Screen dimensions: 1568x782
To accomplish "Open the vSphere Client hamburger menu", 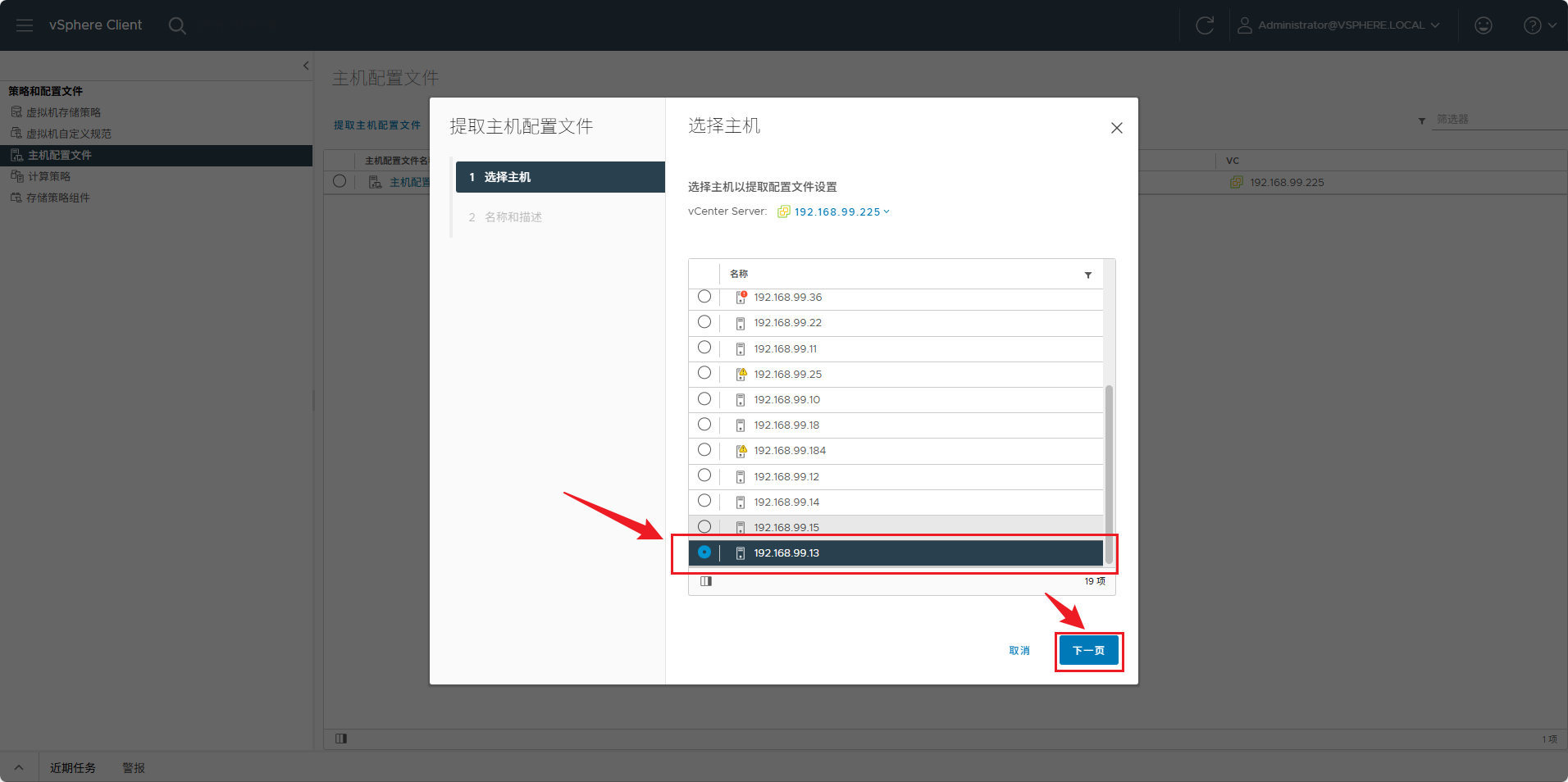I will click(x=25, y=25).
